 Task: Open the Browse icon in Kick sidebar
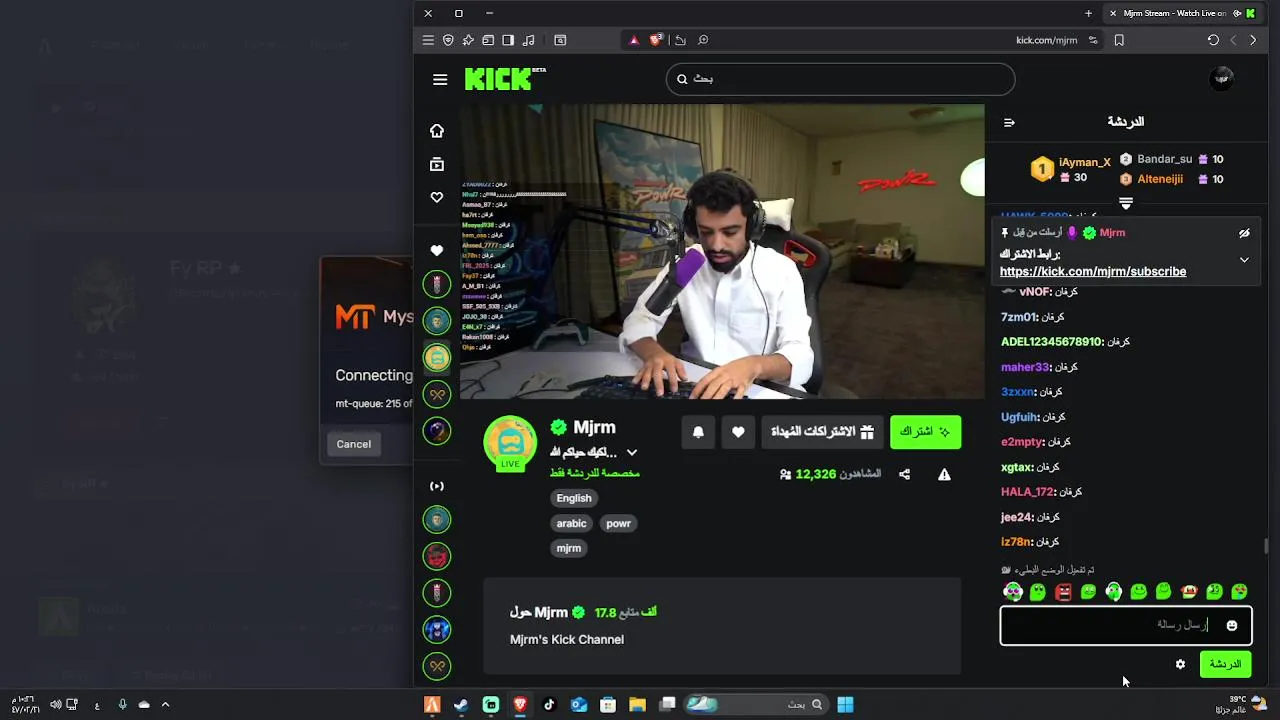pyautogui.click(x=437, y=164)
